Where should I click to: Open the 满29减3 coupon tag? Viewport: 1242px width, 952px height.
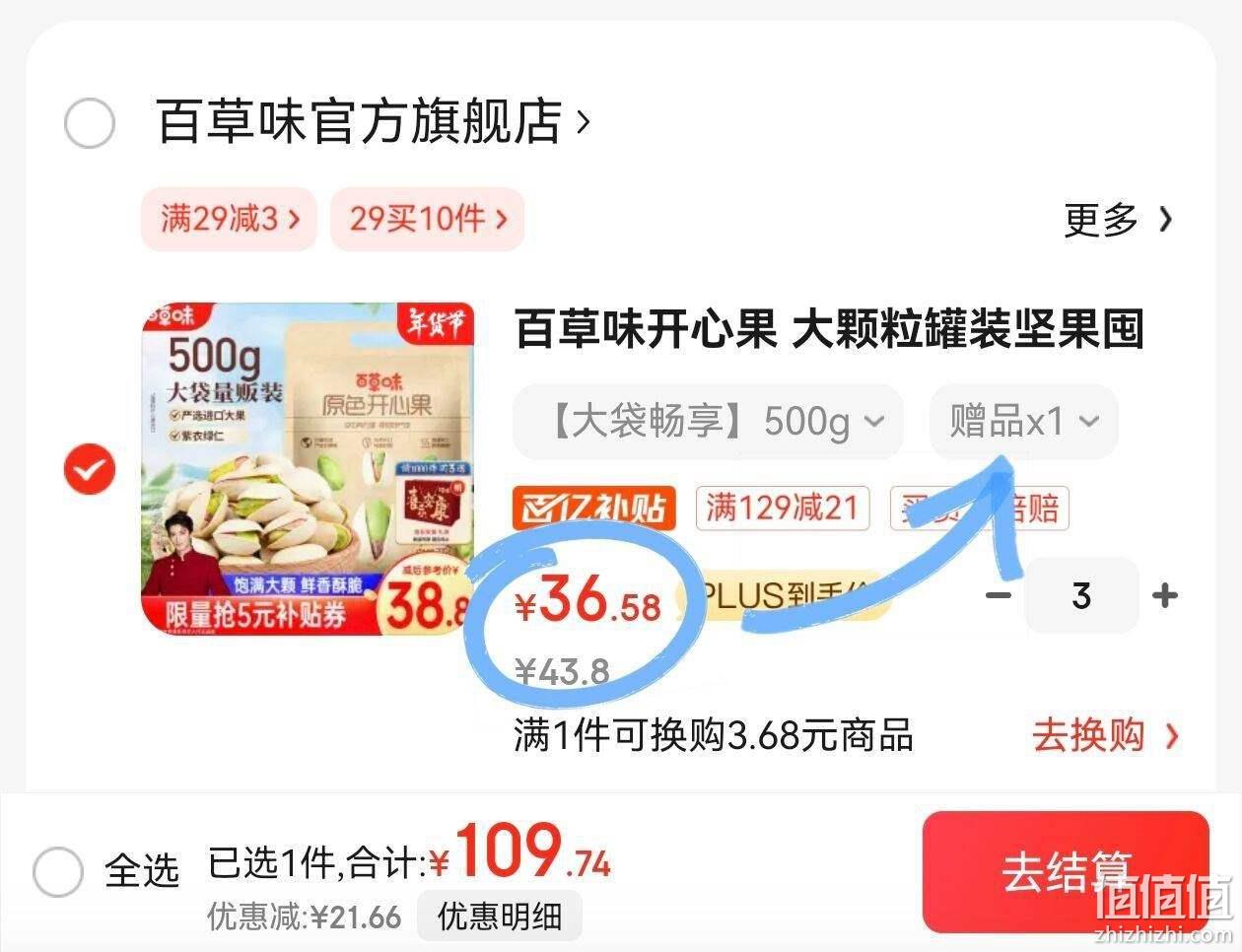pos(229,219)
